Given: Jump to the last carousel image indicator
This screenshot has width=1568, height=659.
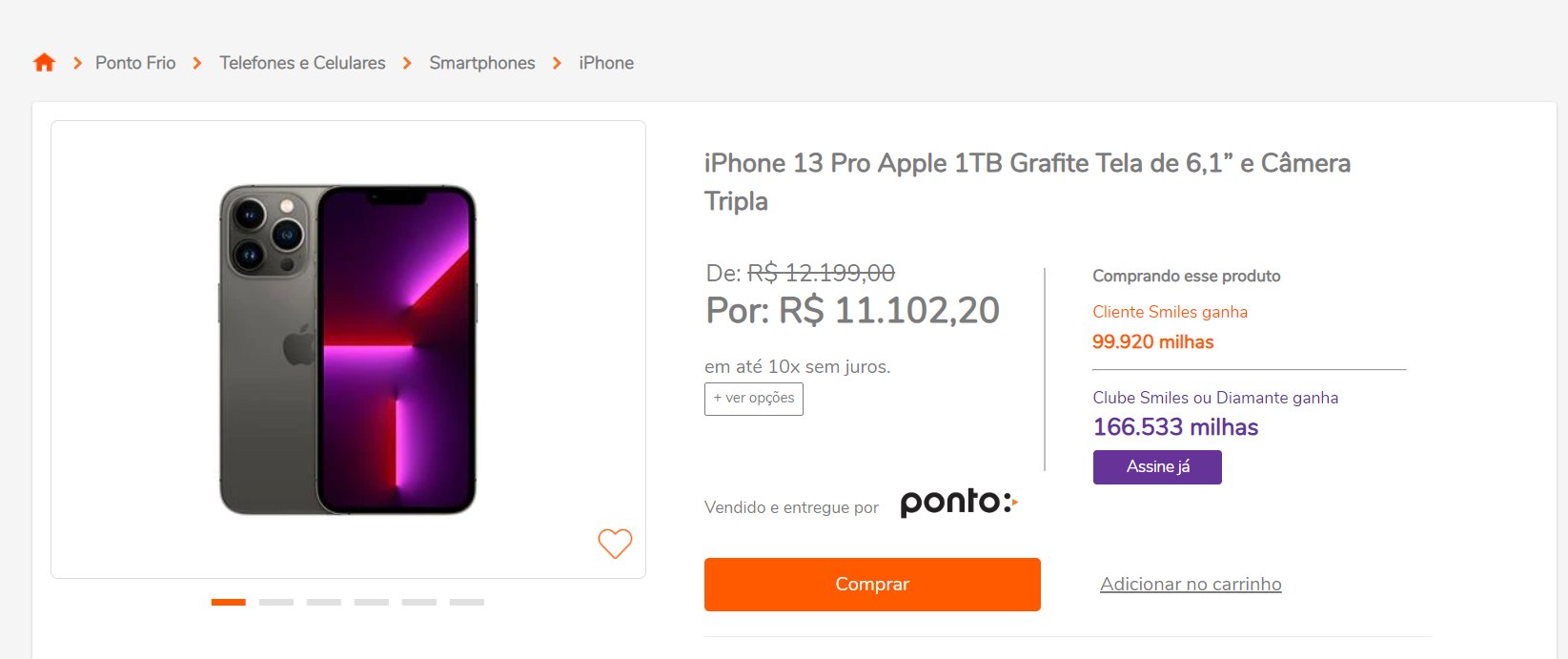Looking at the screenshot, I should click(x=467, y=602).
